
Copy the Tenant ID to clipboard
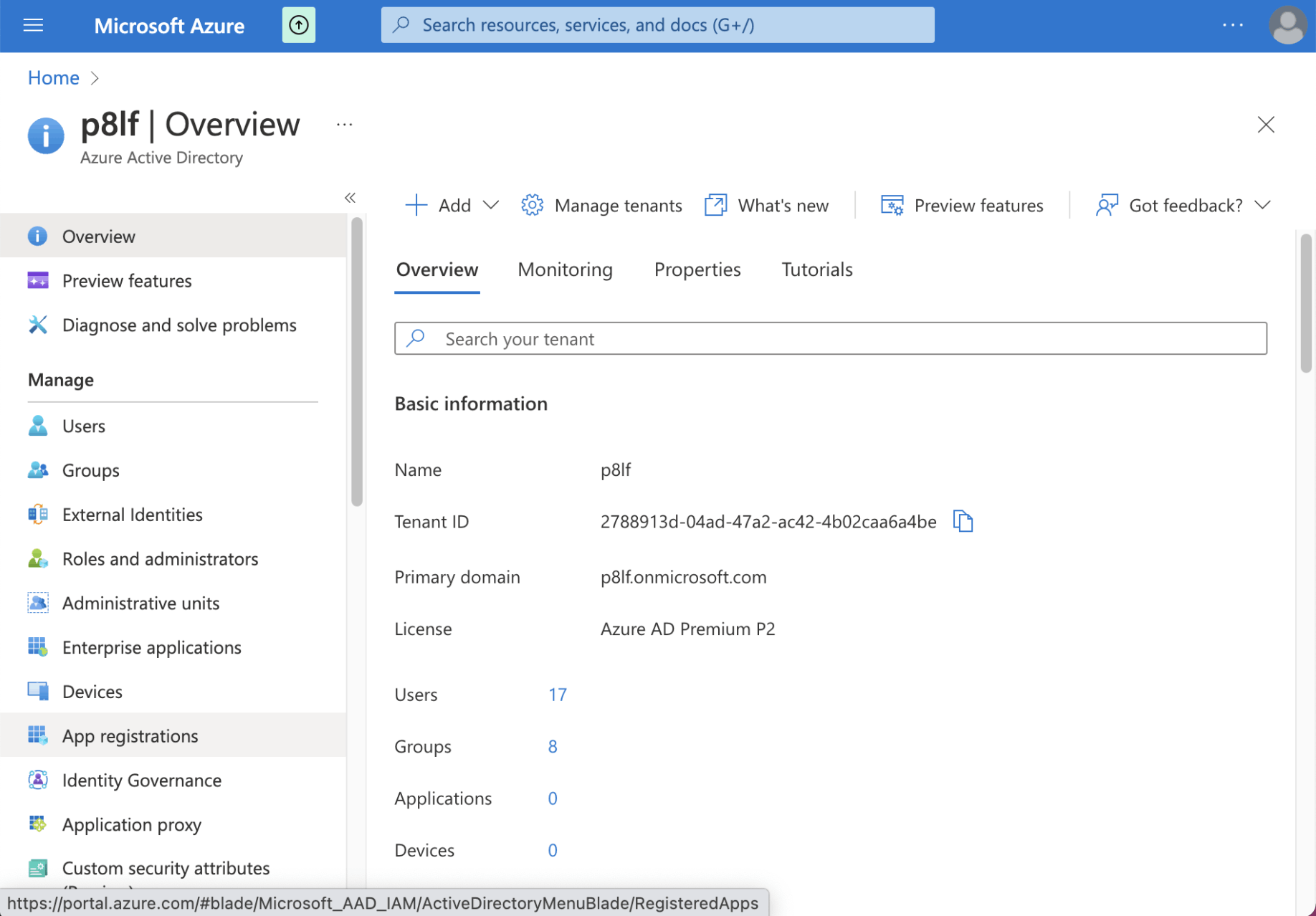(x=963, y=521)
